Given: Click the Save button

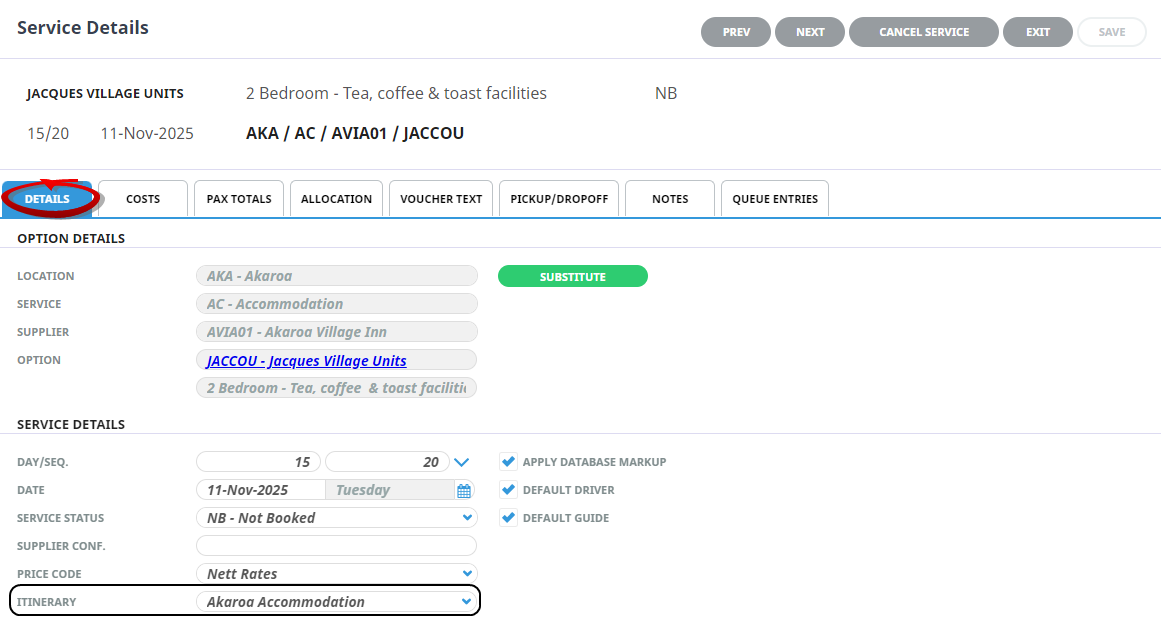Looking at the screenshot, I should coord(1112,32).
